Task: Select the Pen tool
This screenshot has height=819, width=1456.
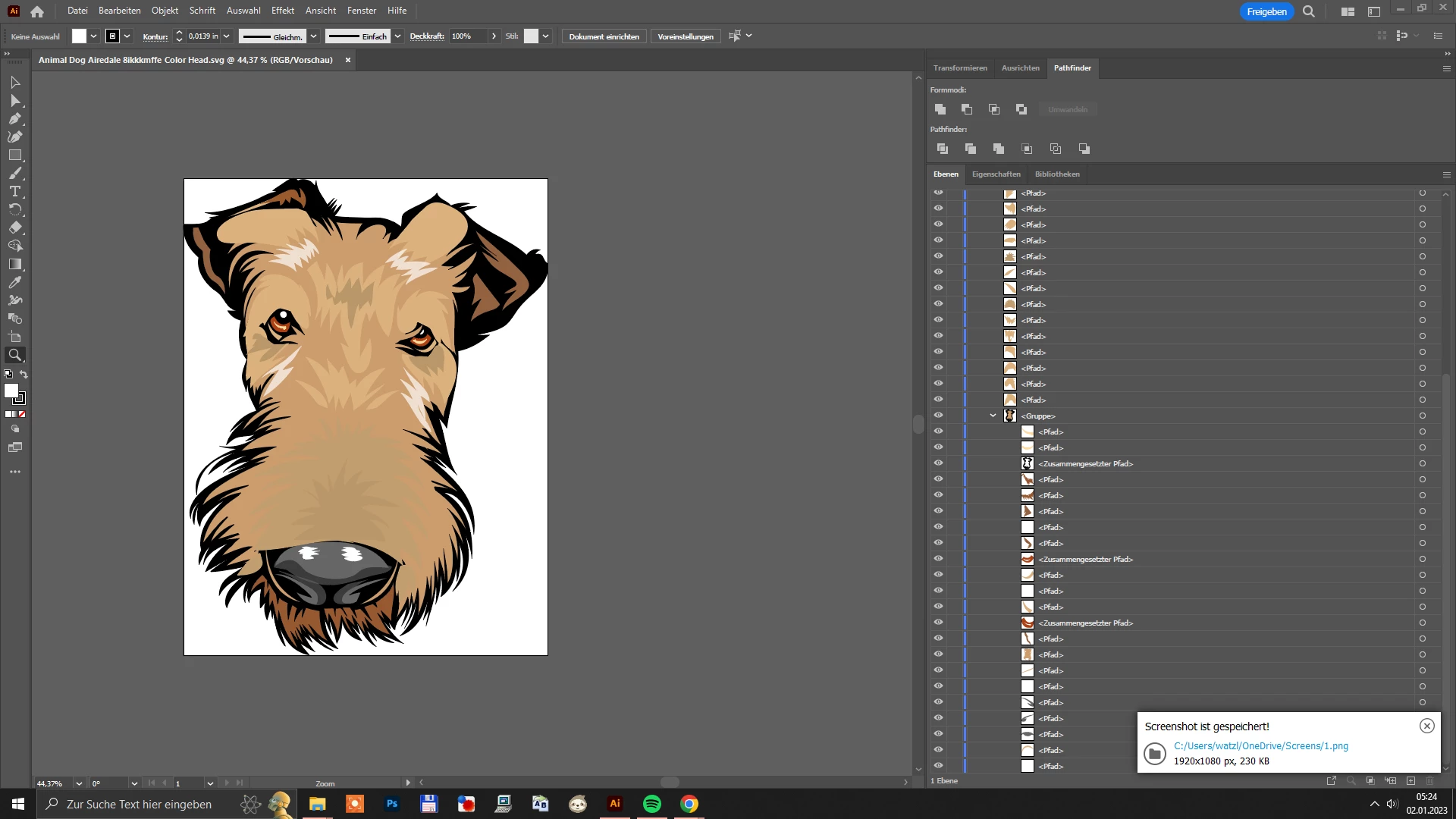Action: [x=14, y=118]
